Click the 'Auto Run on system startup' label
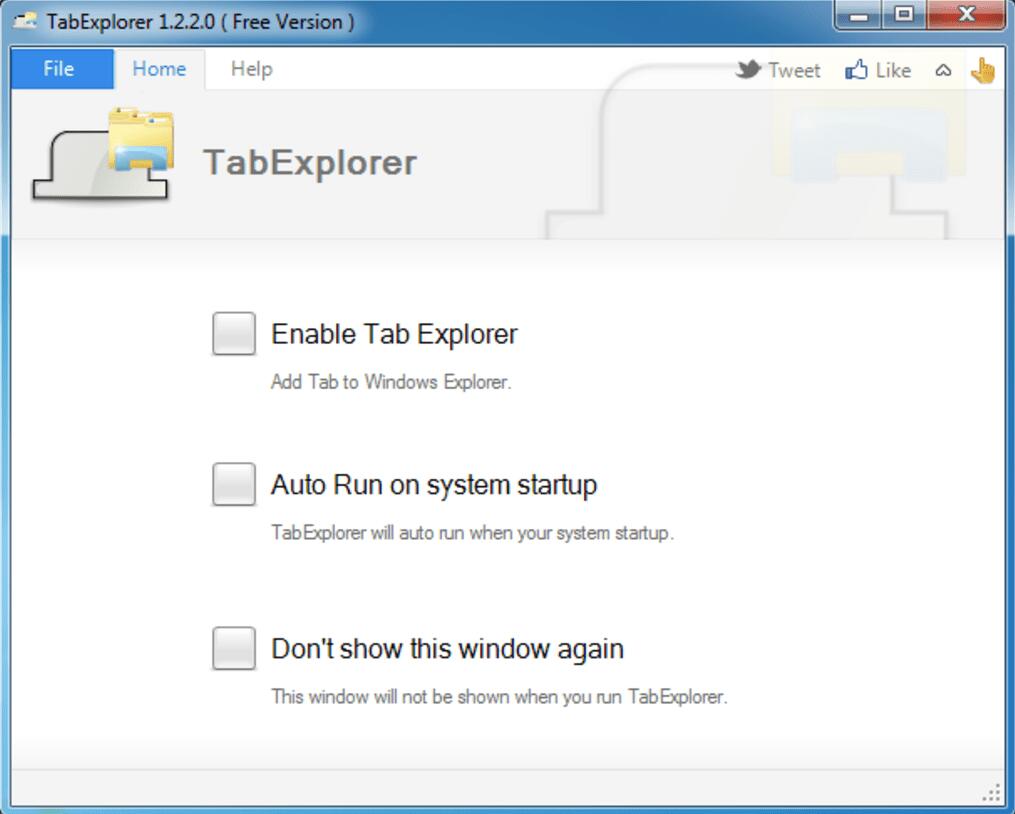 click(x=434, y=485)
